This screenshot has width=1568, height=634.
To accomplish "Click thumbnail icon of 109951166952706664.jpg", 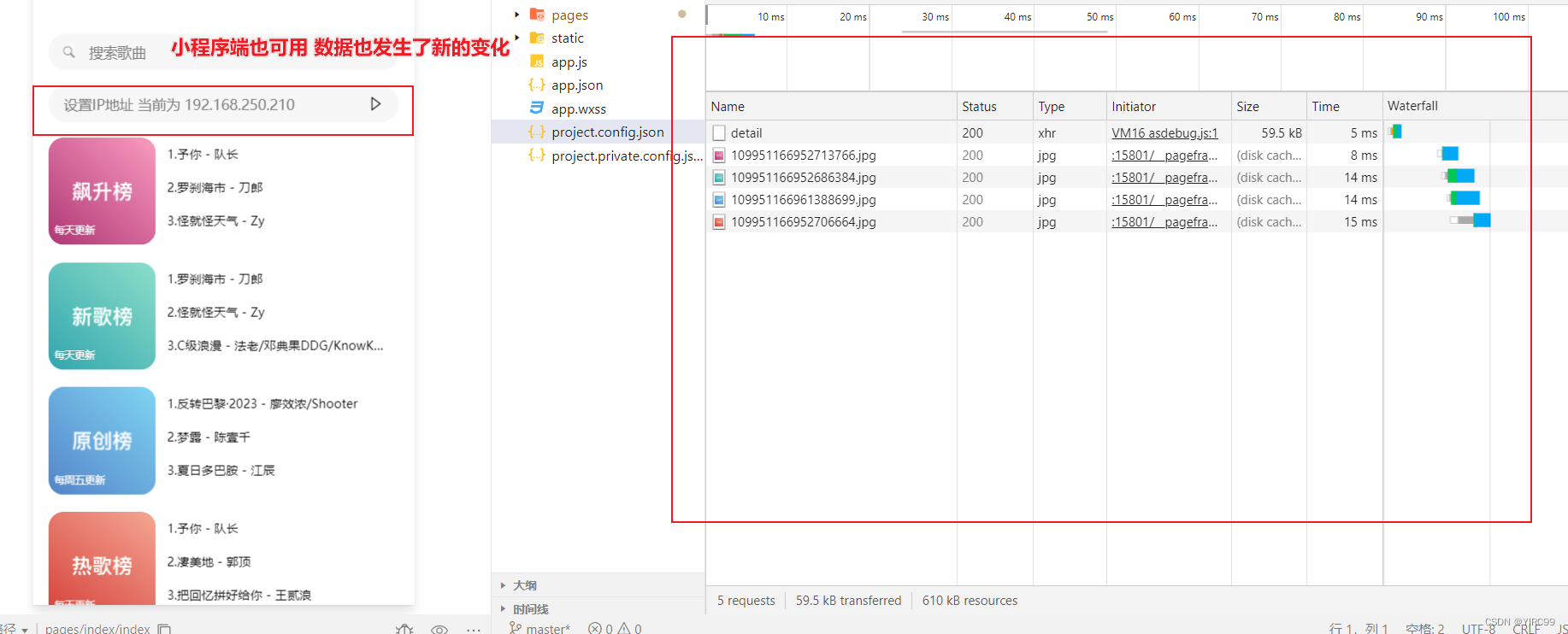I will tap(719, 222).
